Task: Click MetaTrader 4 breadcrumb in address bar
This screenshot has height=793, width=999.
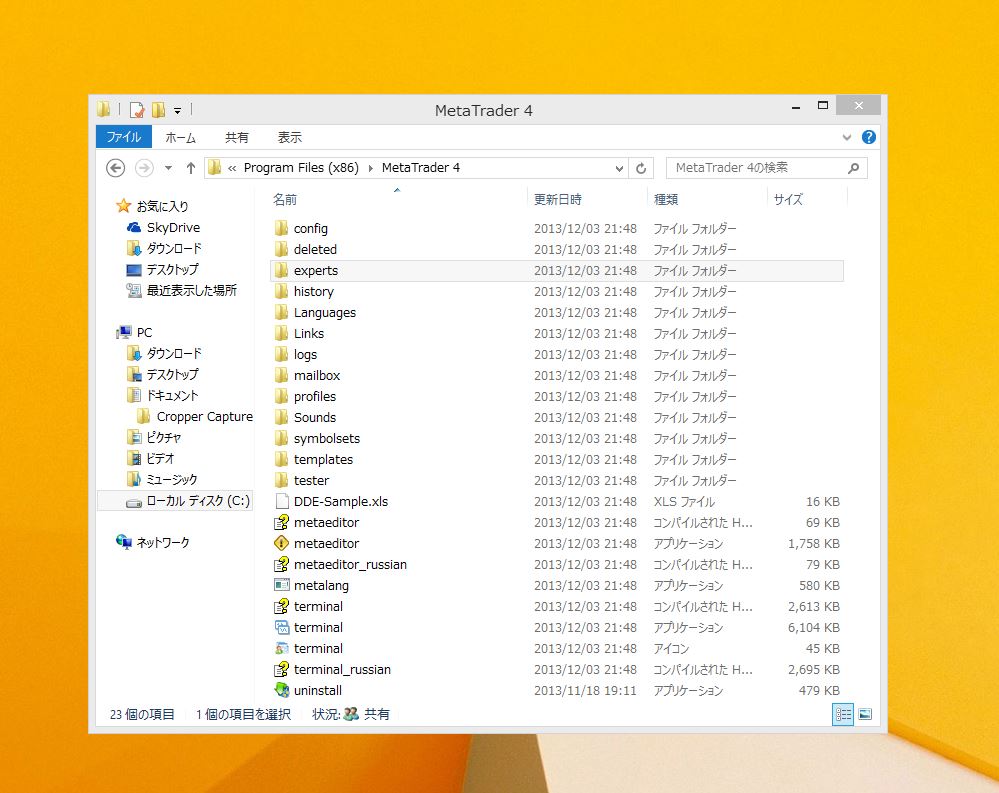Action: click(x=420, y=168)
